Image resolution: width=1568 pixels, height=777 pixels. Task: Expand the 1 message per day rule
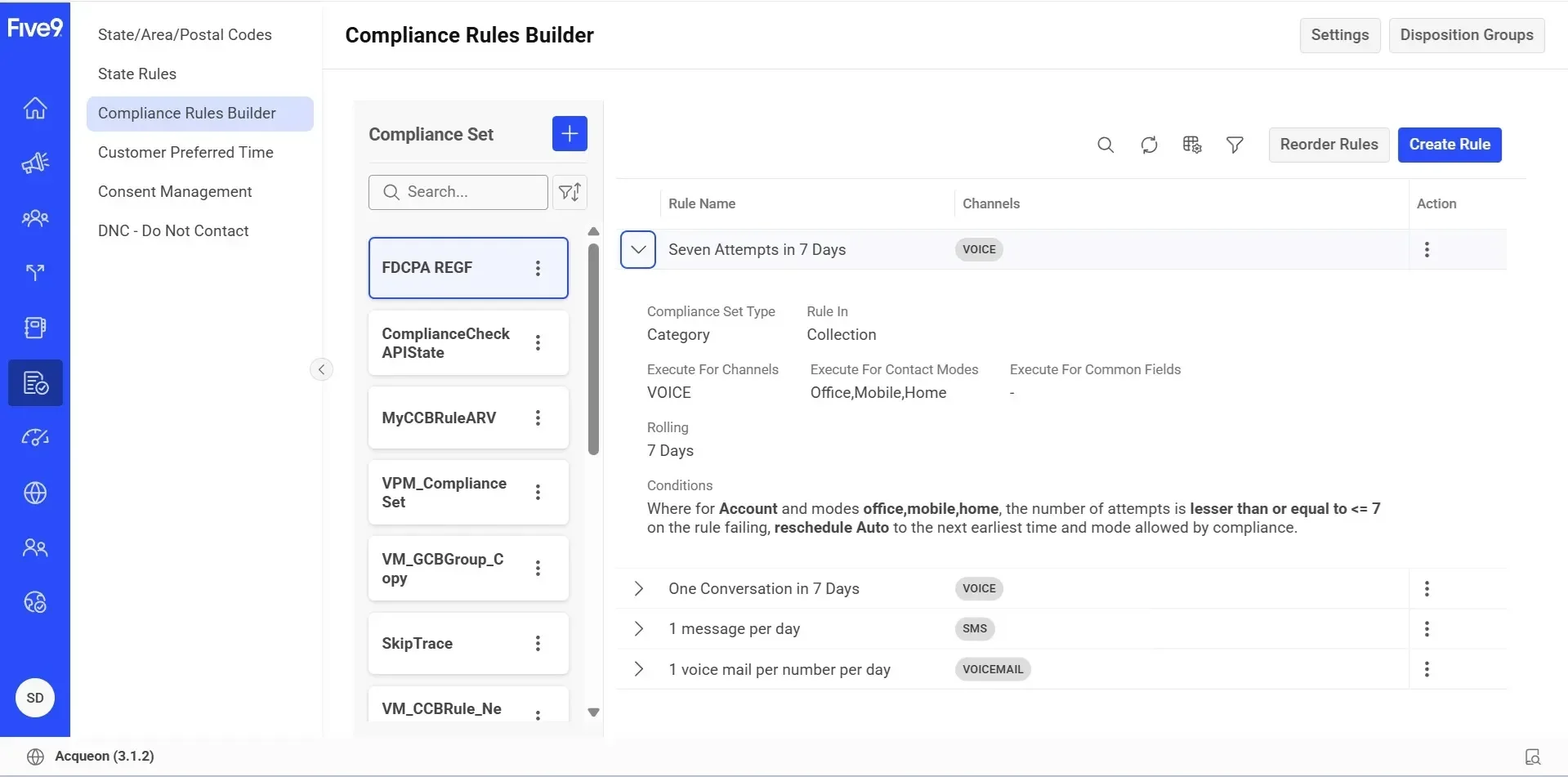639,629
